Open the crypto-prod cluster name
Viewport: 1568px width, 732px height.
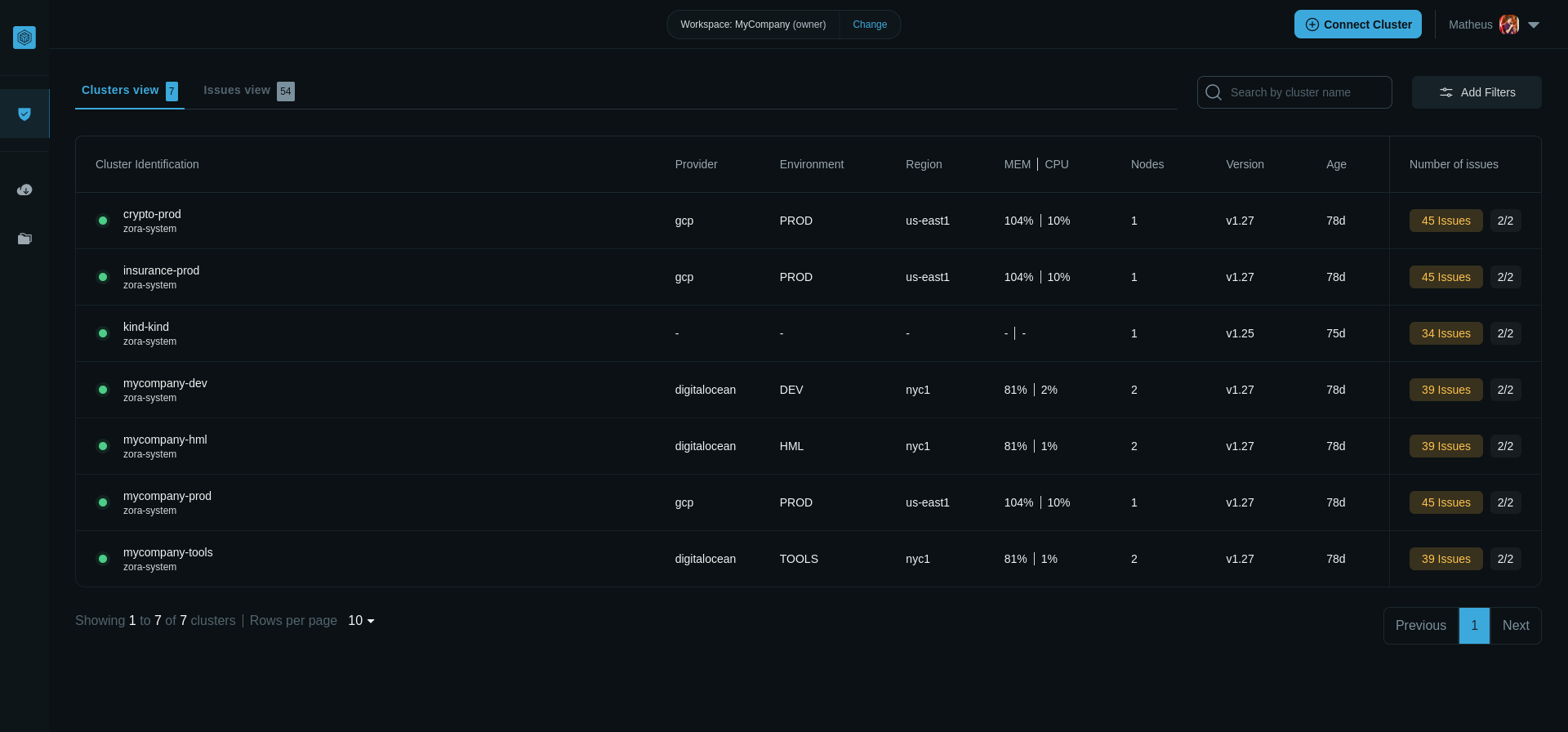152,214
